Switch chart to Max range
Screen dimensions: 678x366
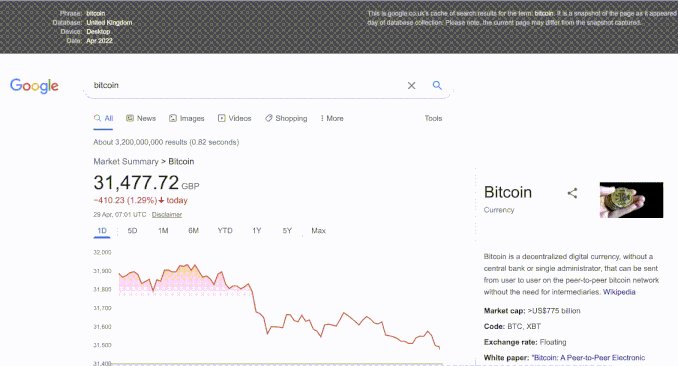coord(318,231)
